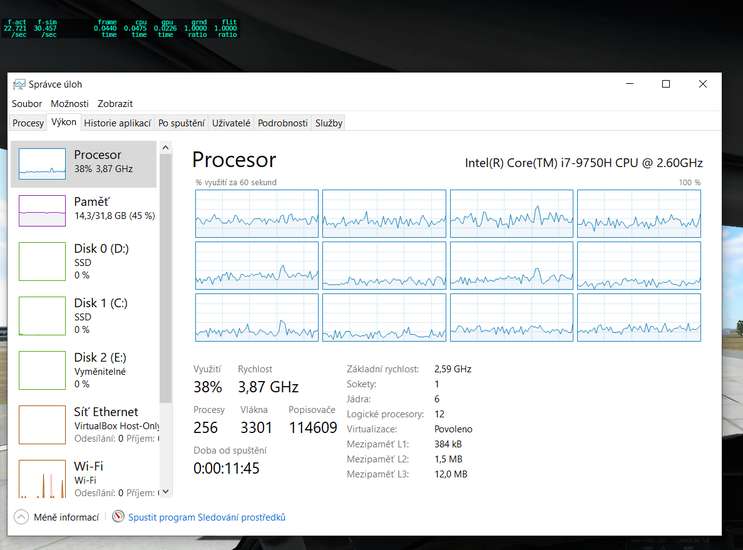
Task: Go to the Podrobnosti tab
Action: click(282, 123)
